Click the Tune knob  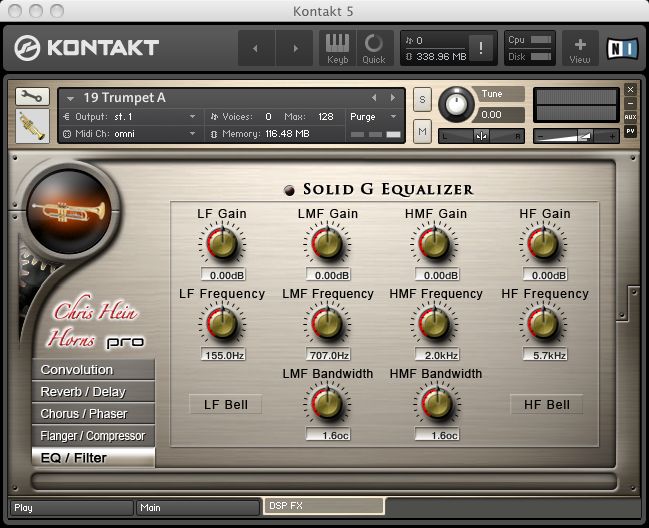(456, 104)
